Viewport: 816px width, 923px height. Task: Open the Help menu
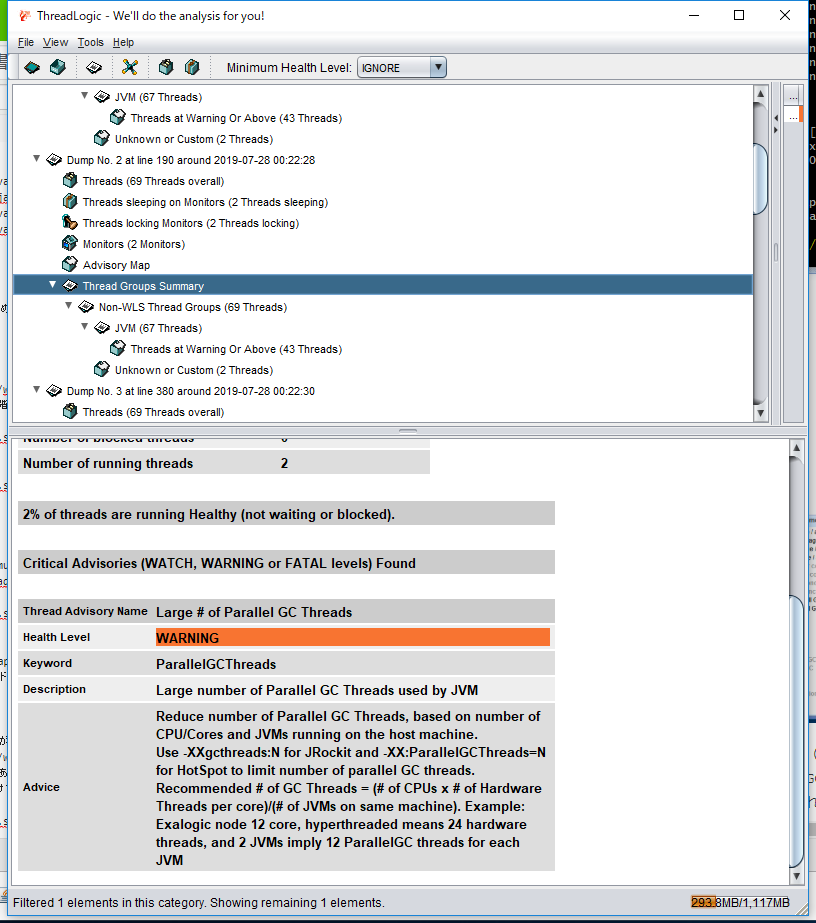click(123, 42)
